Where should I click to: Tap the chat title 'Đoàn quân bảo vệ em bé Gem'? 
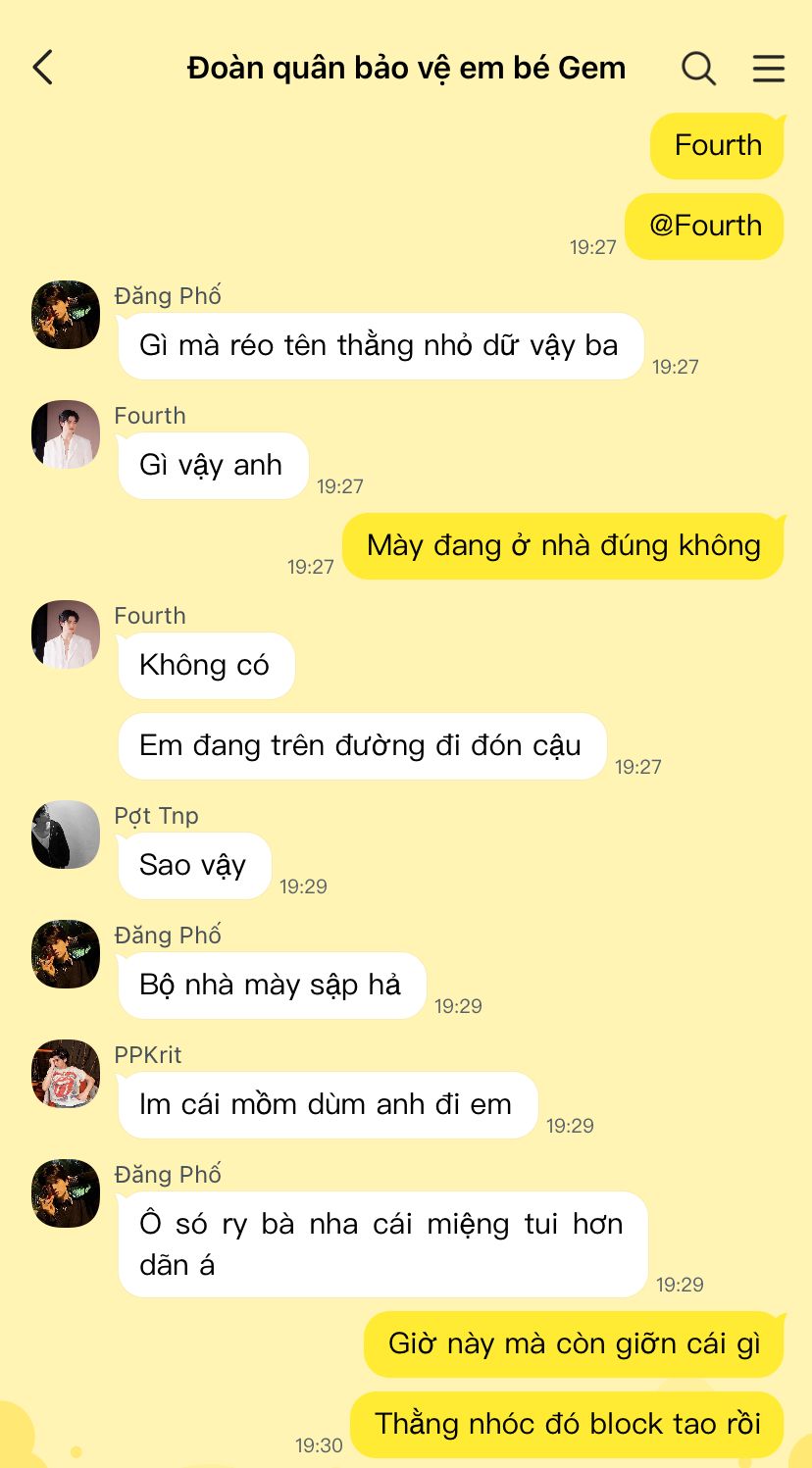click(406, 68)
